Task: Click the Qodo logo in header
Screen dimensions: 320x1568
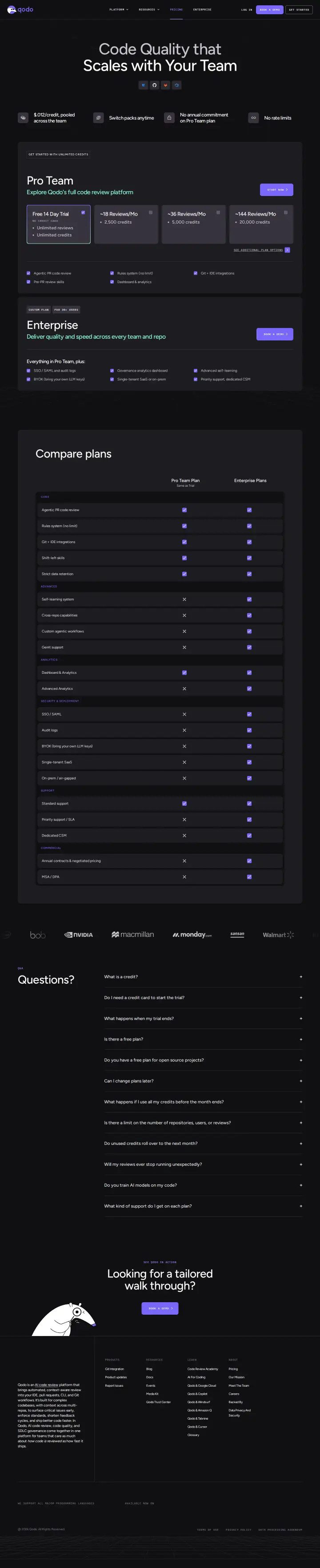Action: 20,10
